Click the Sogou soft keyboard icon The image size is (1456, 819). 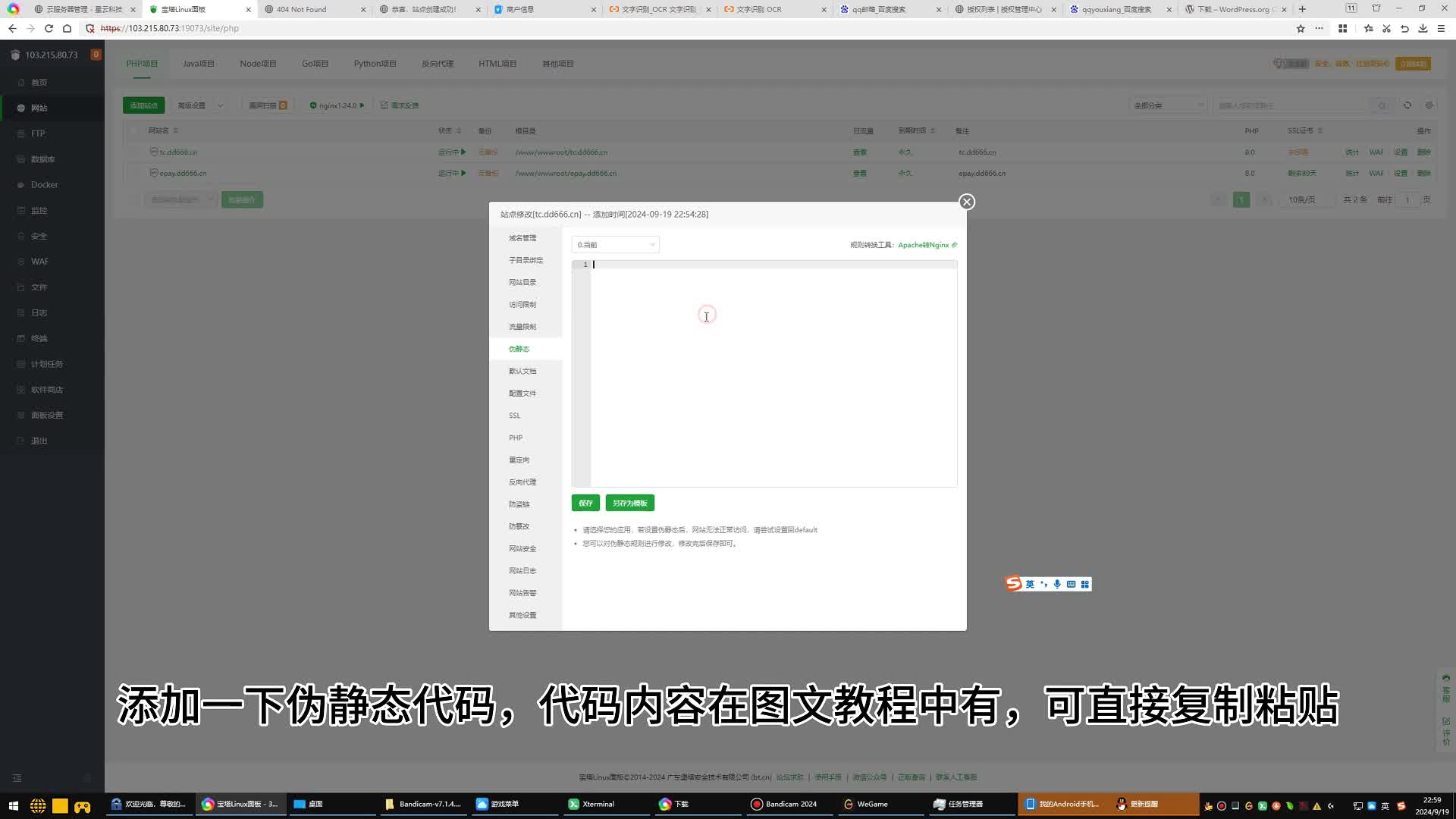1071,584
